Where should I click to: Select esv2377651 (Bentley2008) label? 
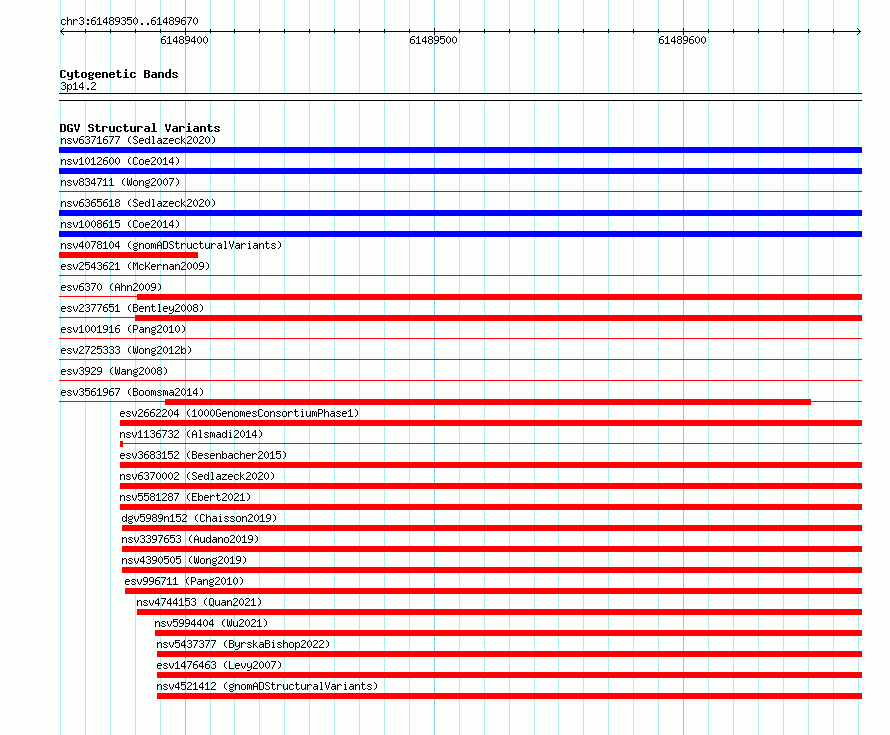coord(132,308)
